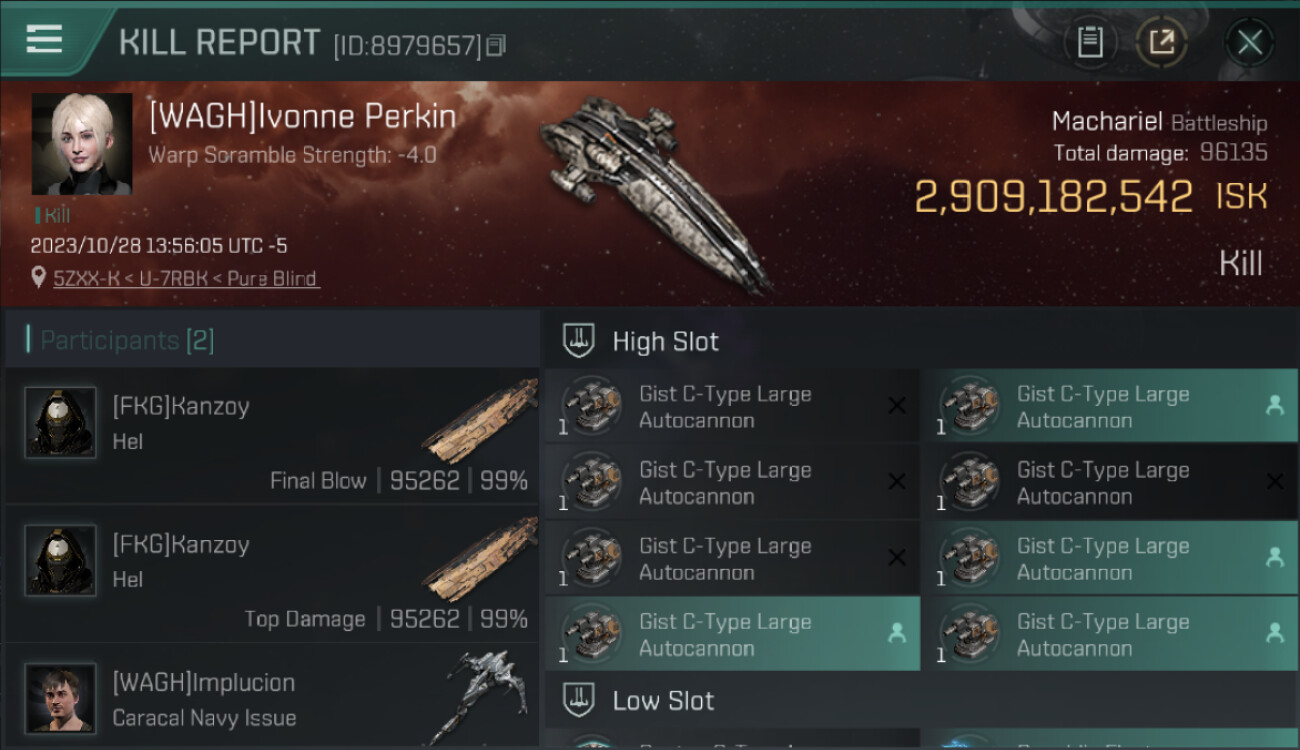The height and width of the screenshot is (750, 1300).
Task: Select Implucion's Caracal Navy Issue entry
Action: point(272,698)
